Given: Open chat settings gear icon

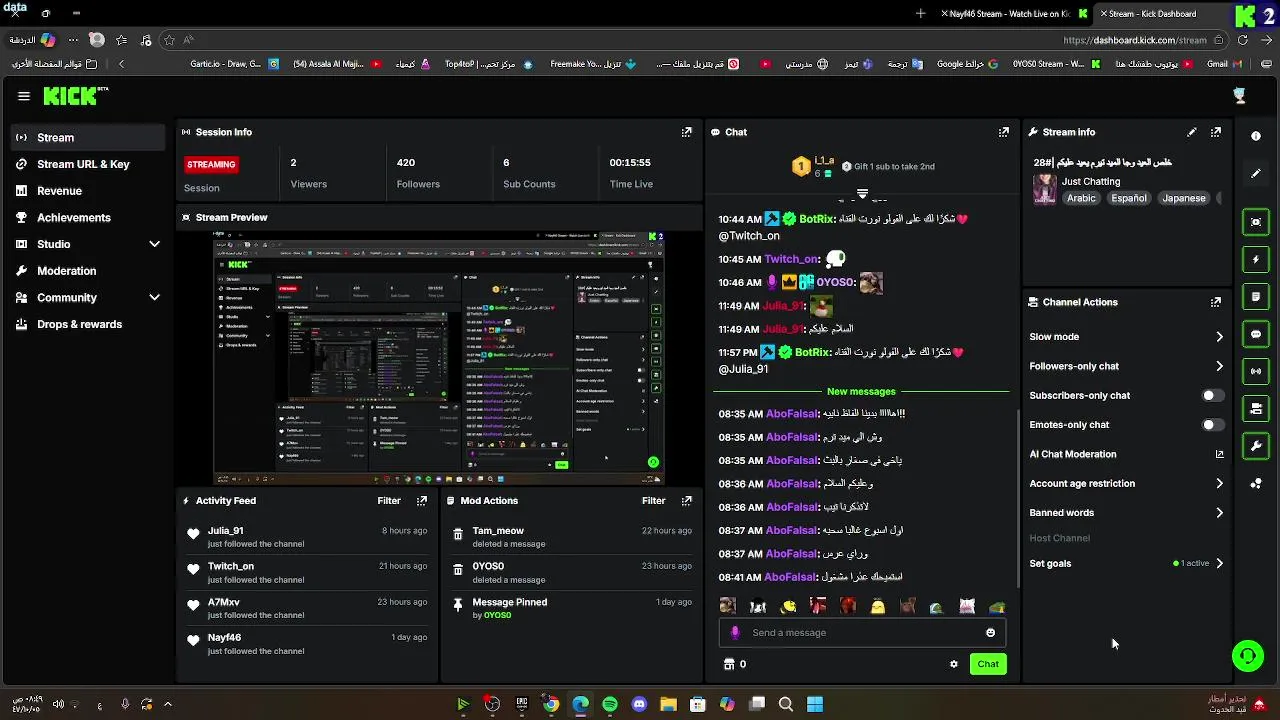Looking at the screenshot, I should (x=954, y=664).
